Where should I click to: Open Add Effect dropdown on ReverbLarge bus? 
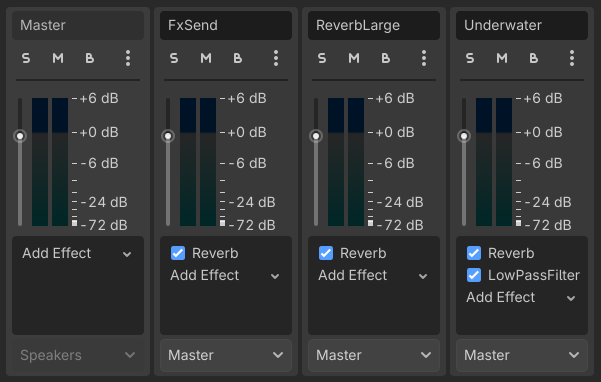click(374, 275)
